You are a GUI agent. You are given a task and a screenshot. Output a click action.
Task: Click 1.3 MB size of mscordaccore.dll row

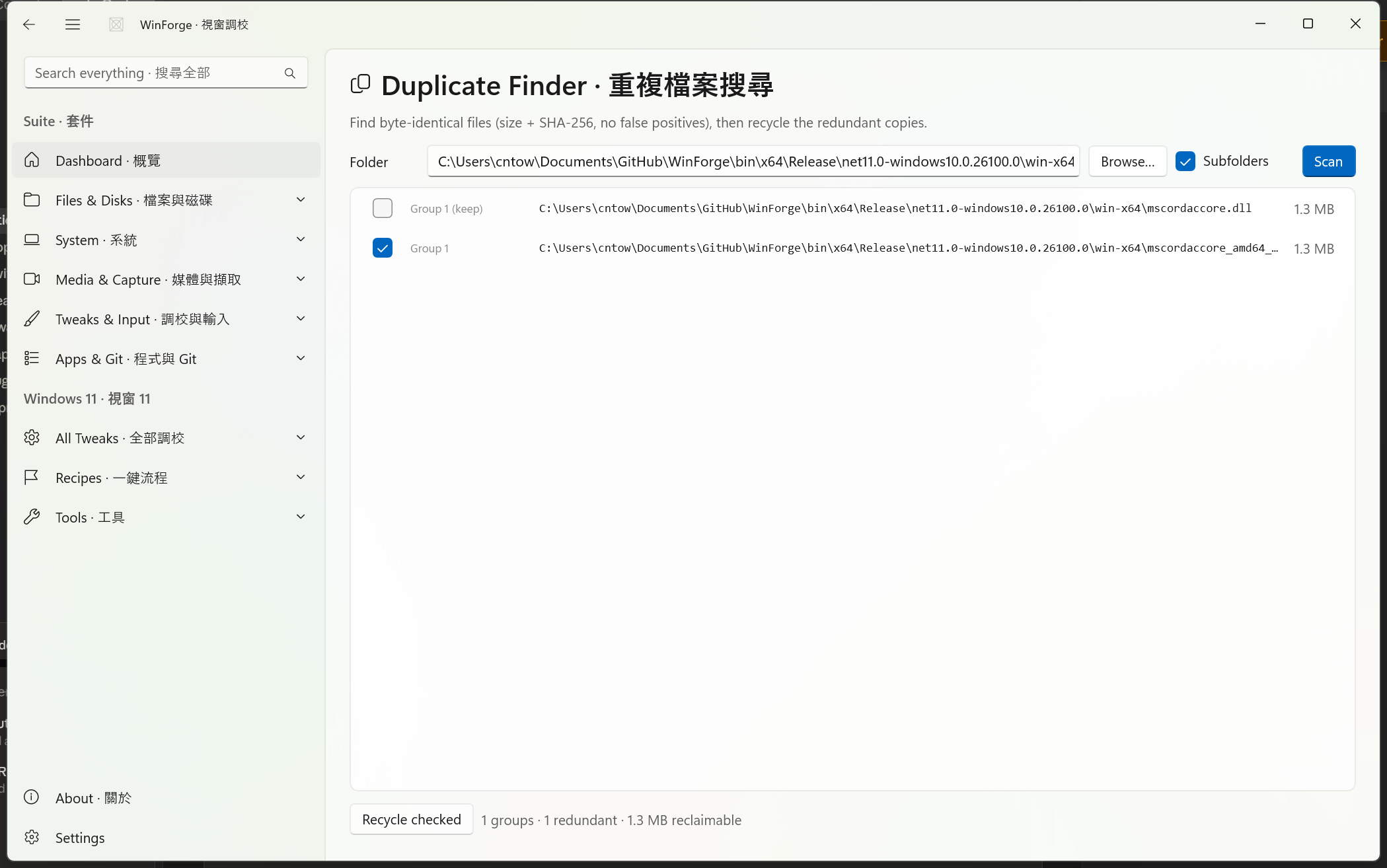point(1314,209)
